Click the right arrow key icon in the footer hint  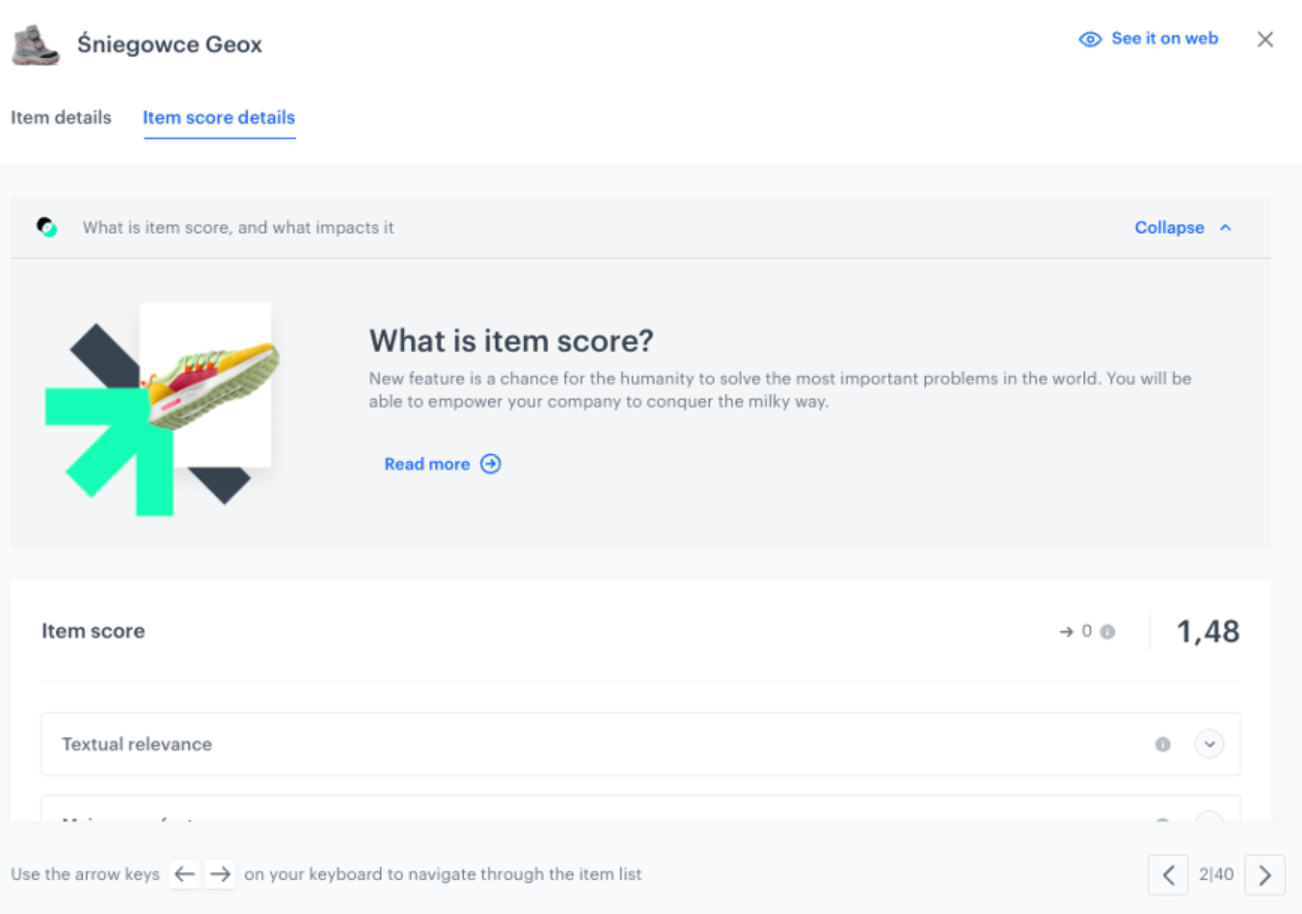pyautogui.click(x=221, y=873)
